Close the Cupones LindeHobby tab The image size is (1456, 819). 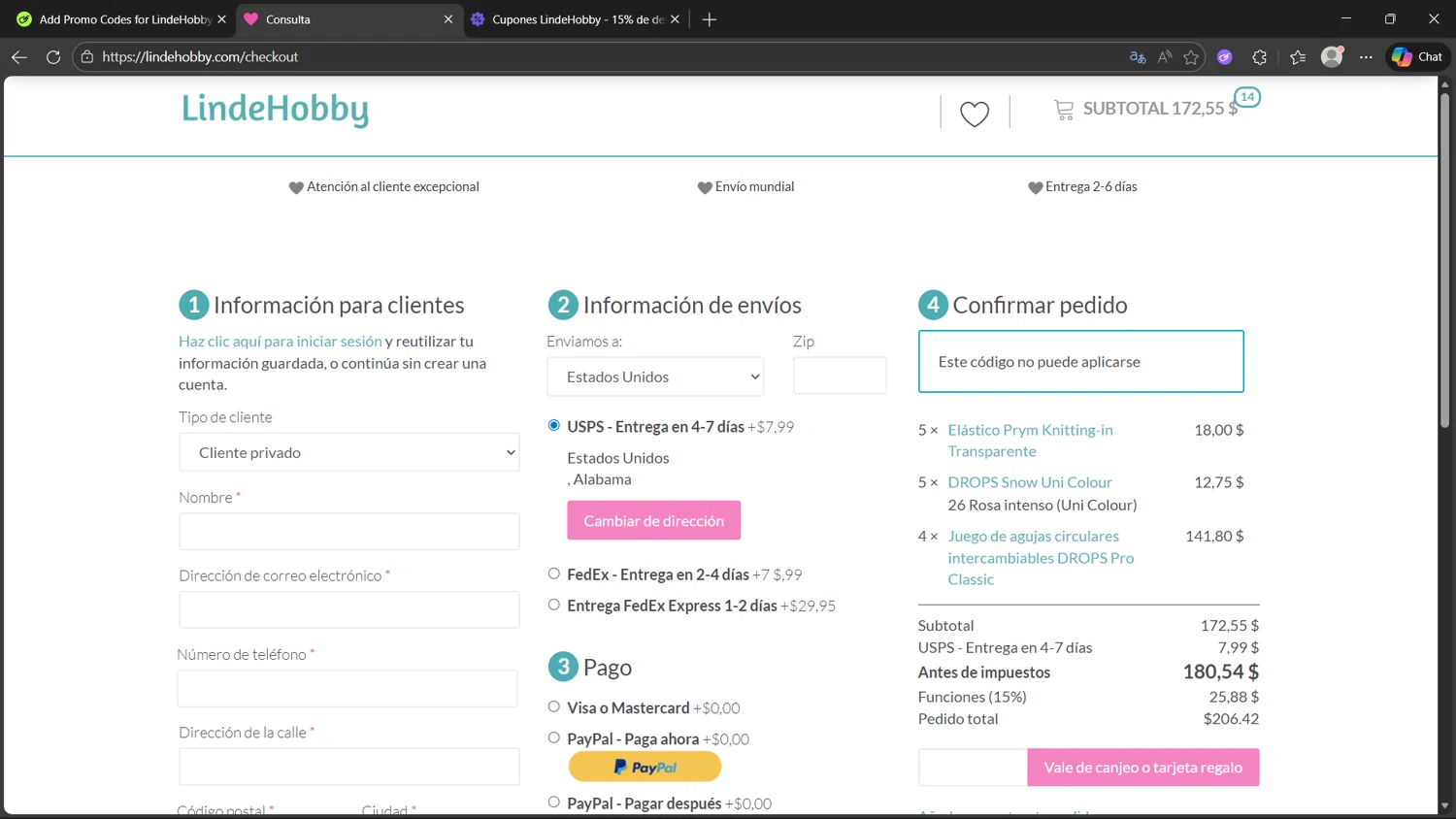click(675, 19)
